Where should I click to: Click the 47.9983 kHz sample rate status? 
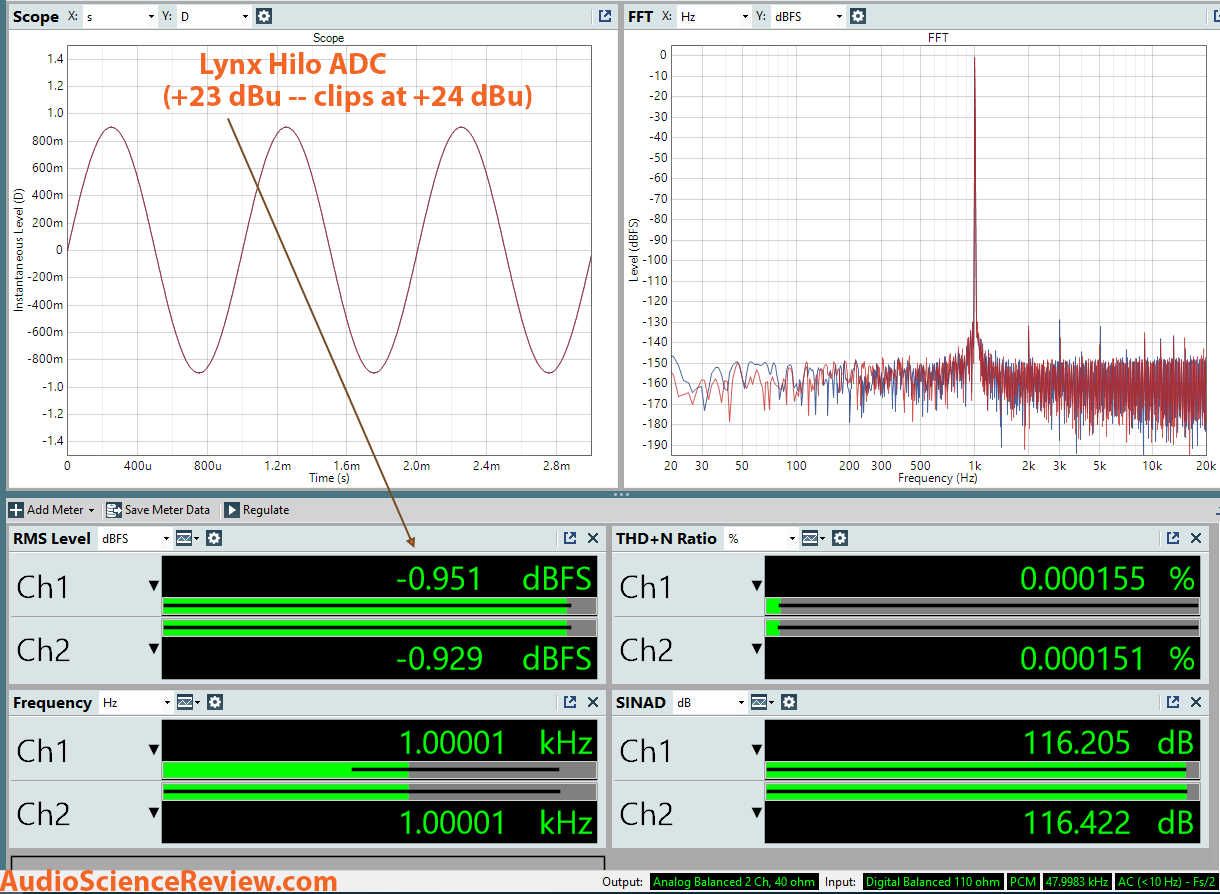click(1076, 882)
